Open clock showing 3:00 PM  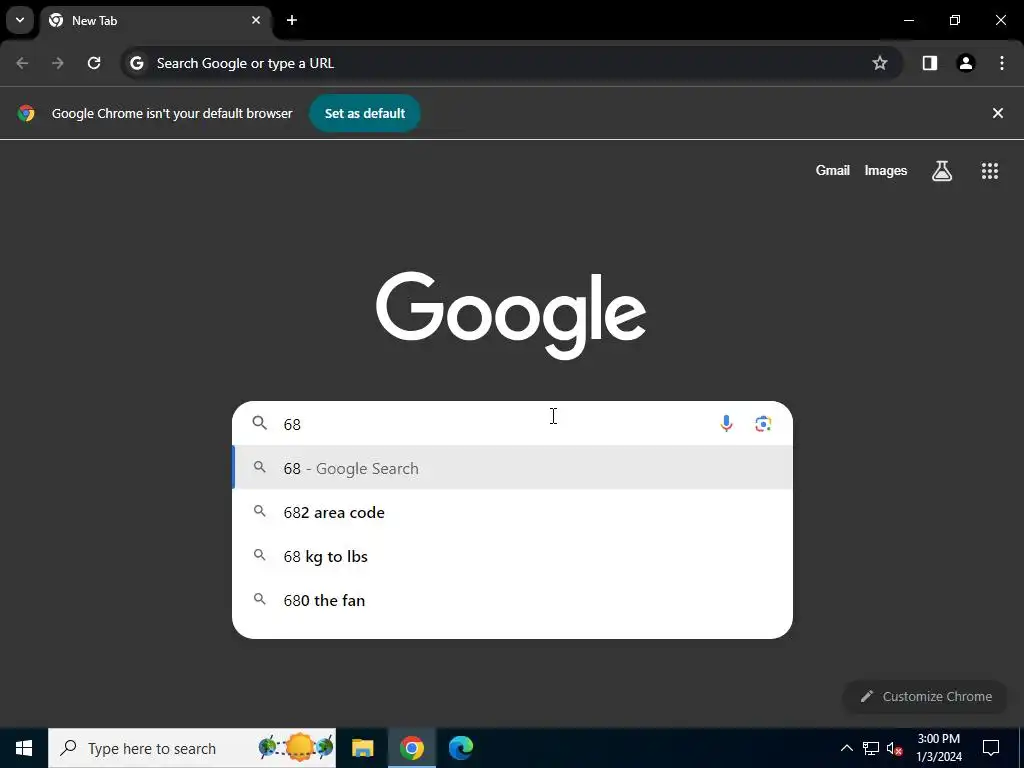pos(939,748)
